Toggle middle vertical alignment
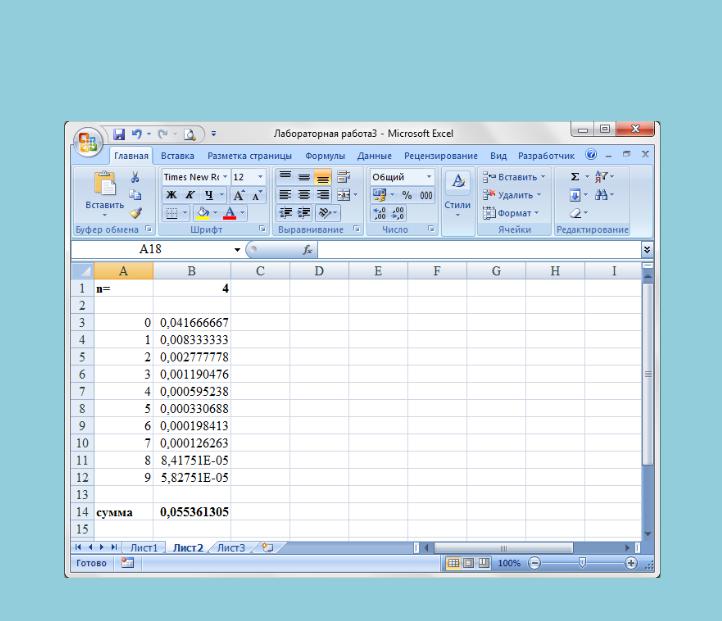Viewport: 722px width, 621px height. click(304, 177)
